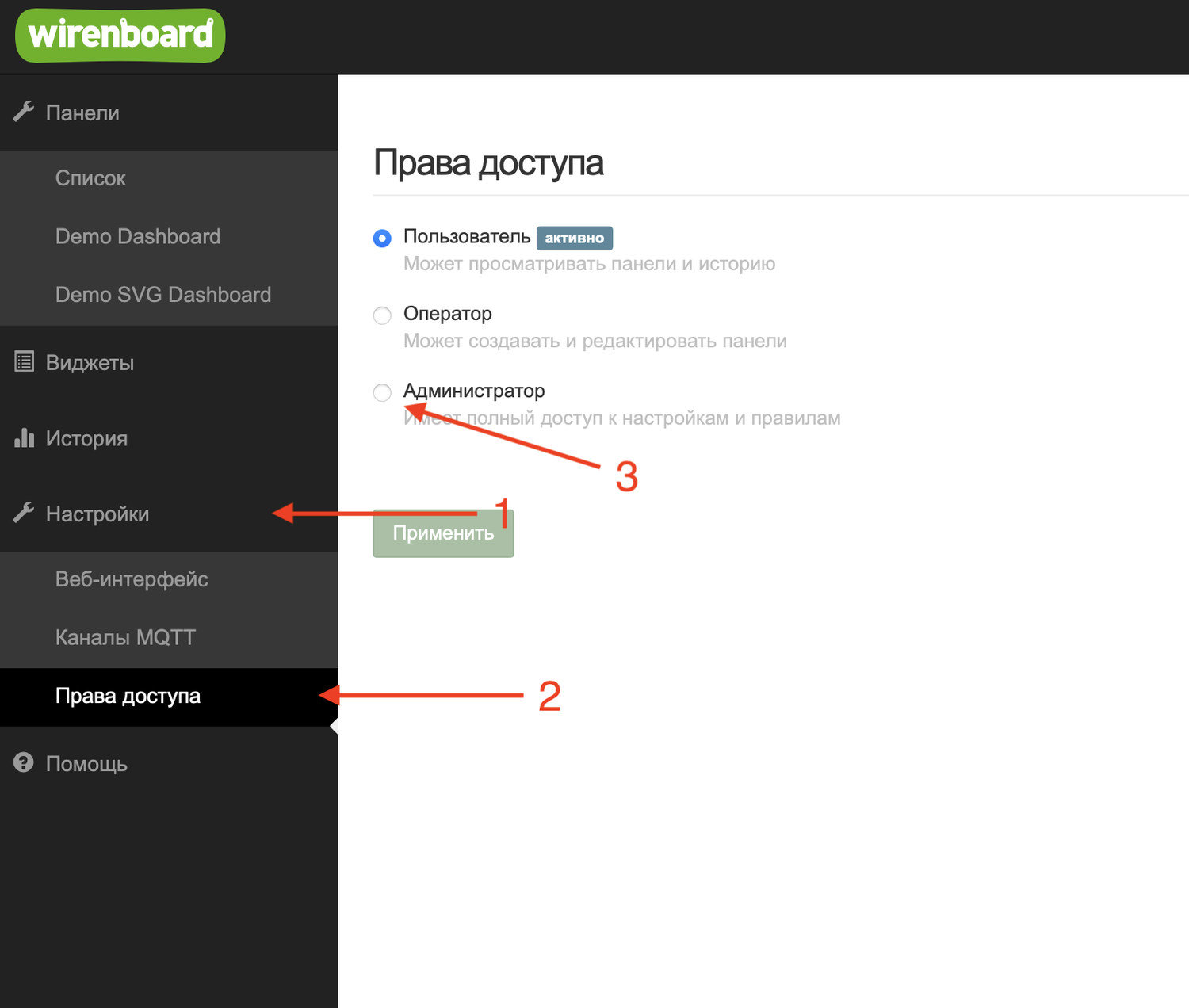
Task: Click the Виджеты panel icon
Action: [24, 361]
